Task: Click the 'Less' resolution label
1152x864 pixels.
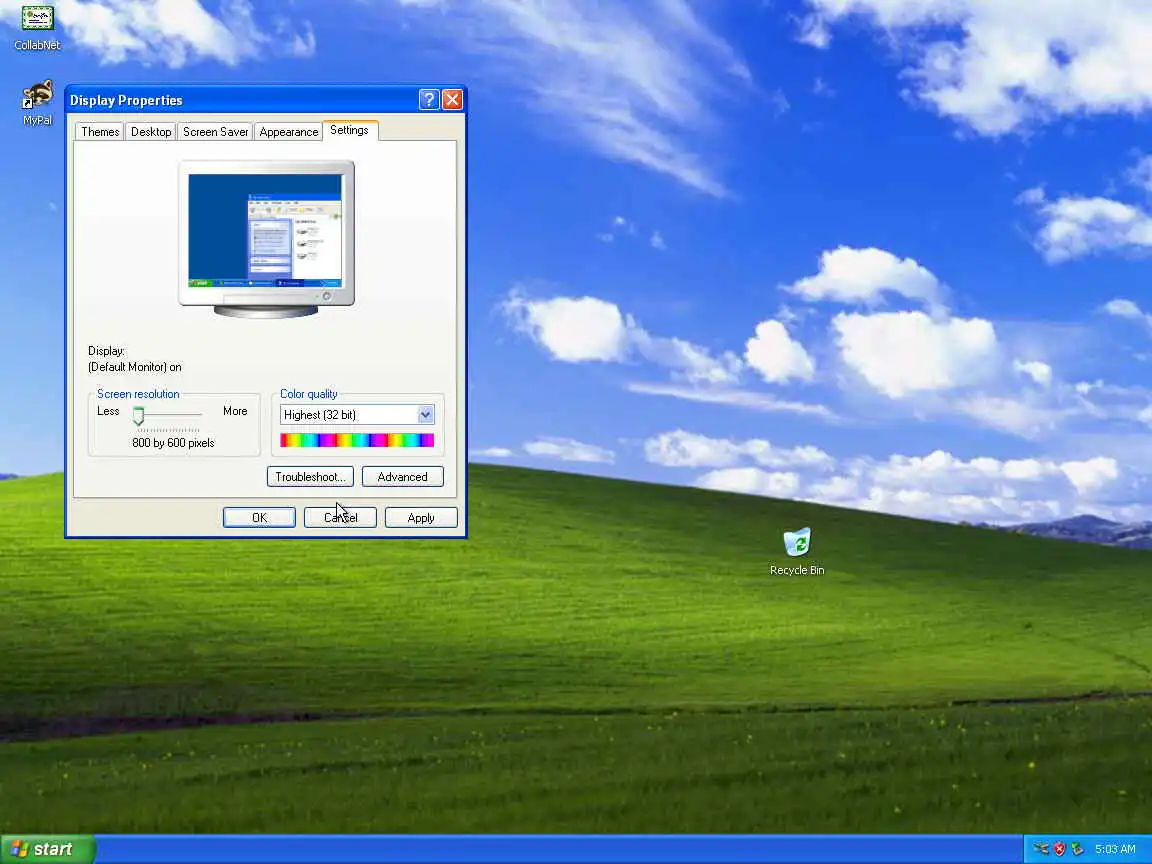Action: coord(108,411)
